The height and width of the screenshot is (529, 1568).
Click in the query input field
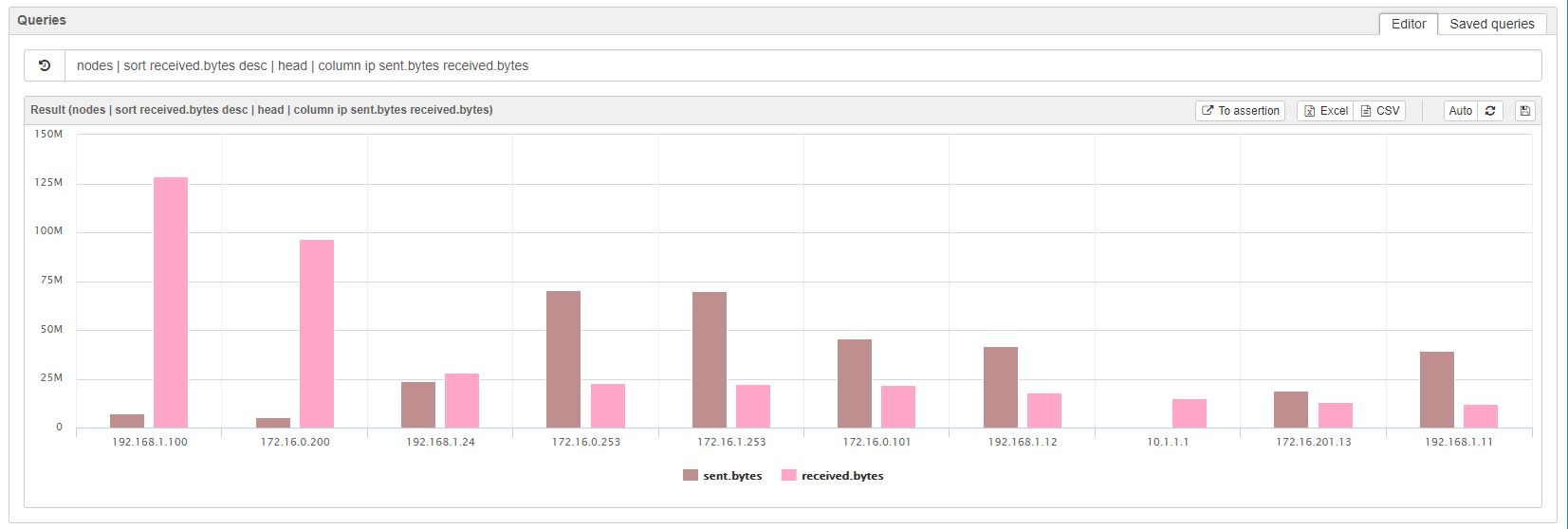click(x=802, y=65)
